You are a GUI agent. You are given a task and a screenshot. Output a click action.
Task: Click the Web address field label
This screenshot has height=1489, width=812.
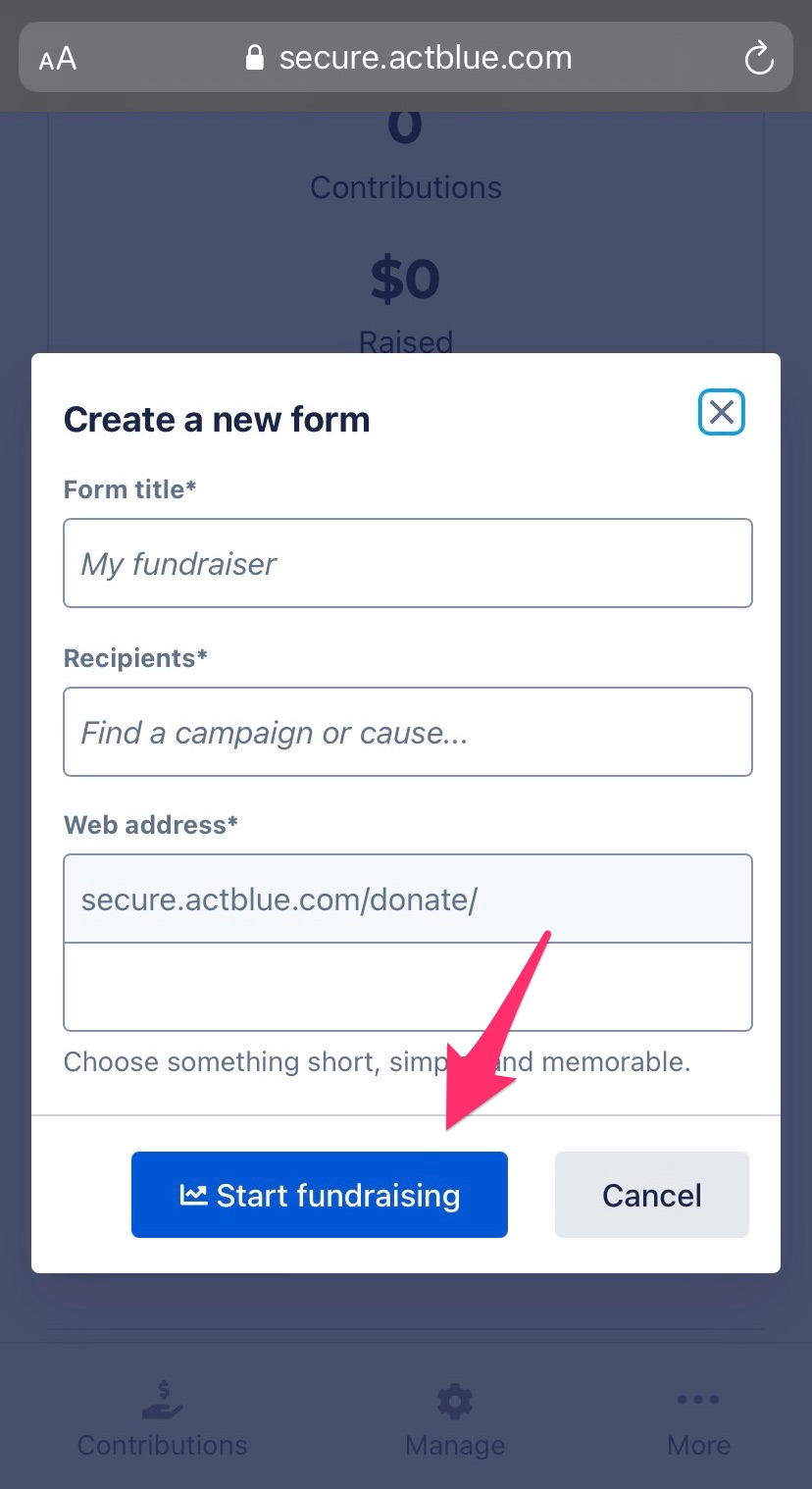click(151, 825)
